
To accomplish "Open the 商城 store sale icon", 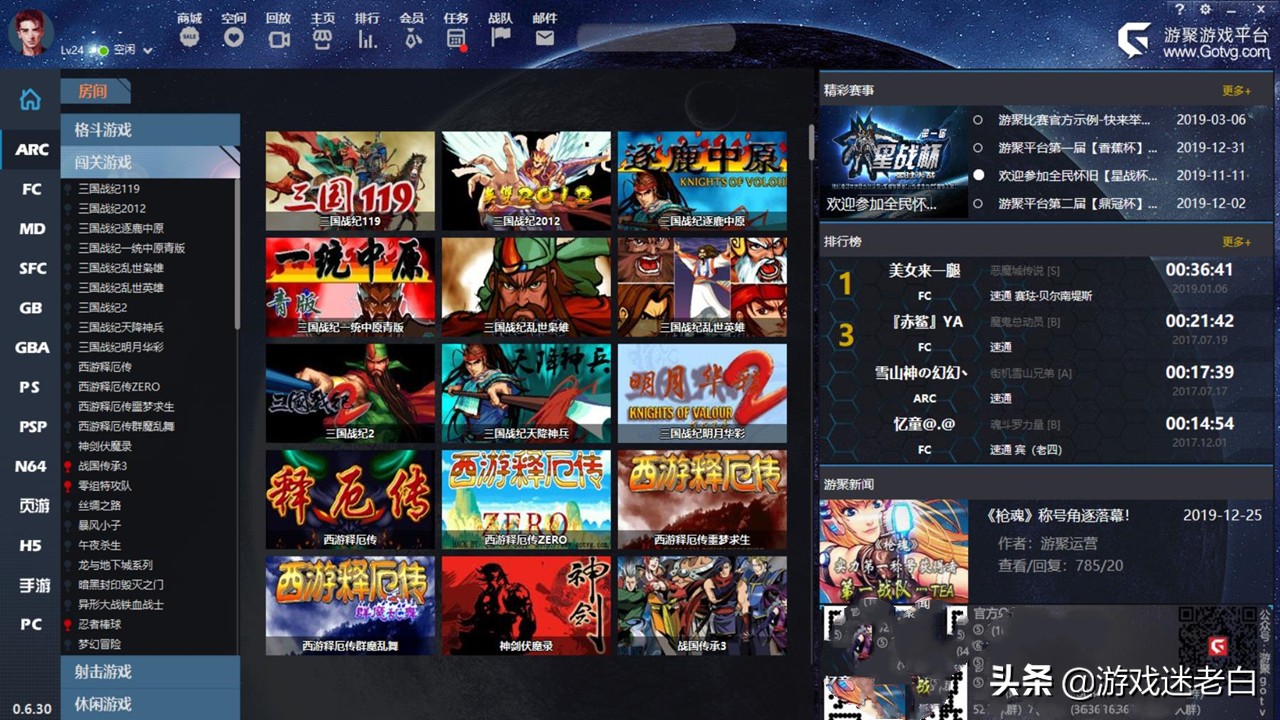I will tap(189, 38).
